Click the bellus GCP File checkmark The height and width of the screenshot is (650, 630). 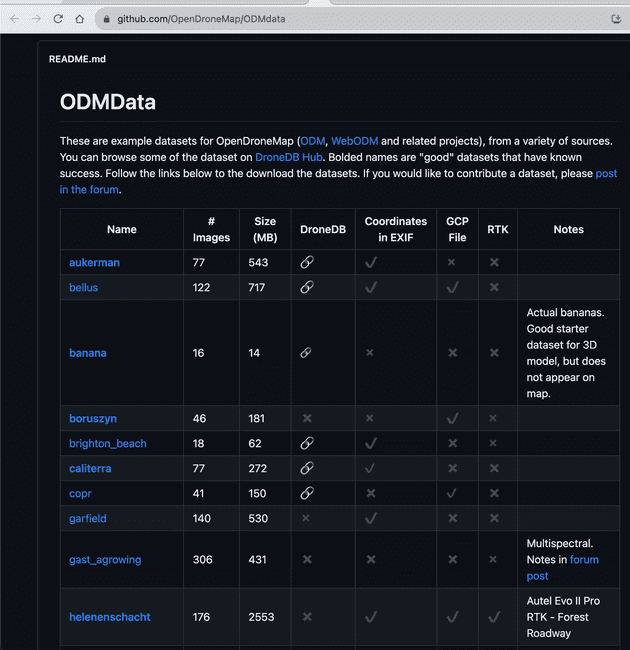[x=453, y=287]
